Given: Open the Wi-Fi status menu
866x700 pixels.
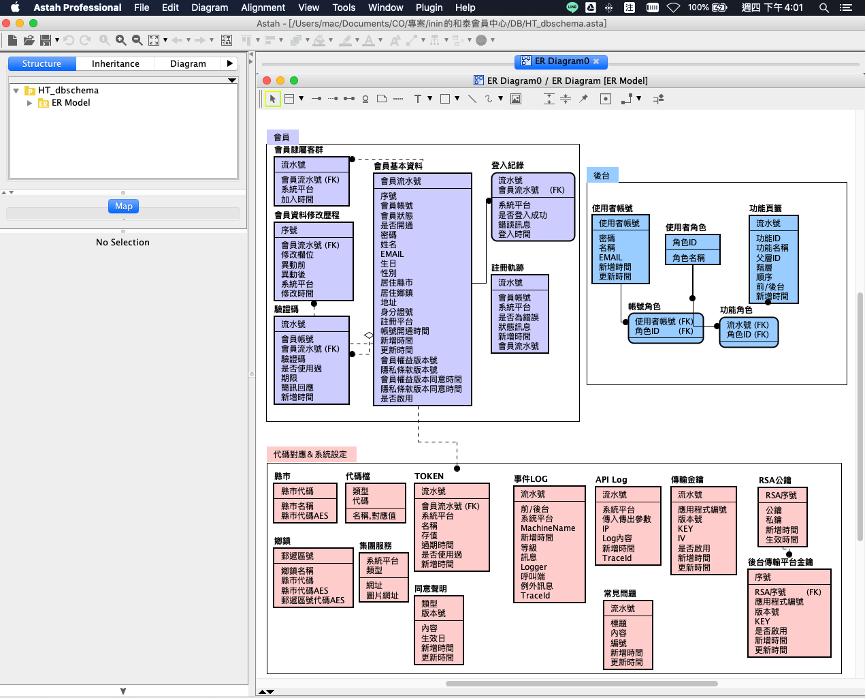Looking at the screenshot, I should coord(673,8).
